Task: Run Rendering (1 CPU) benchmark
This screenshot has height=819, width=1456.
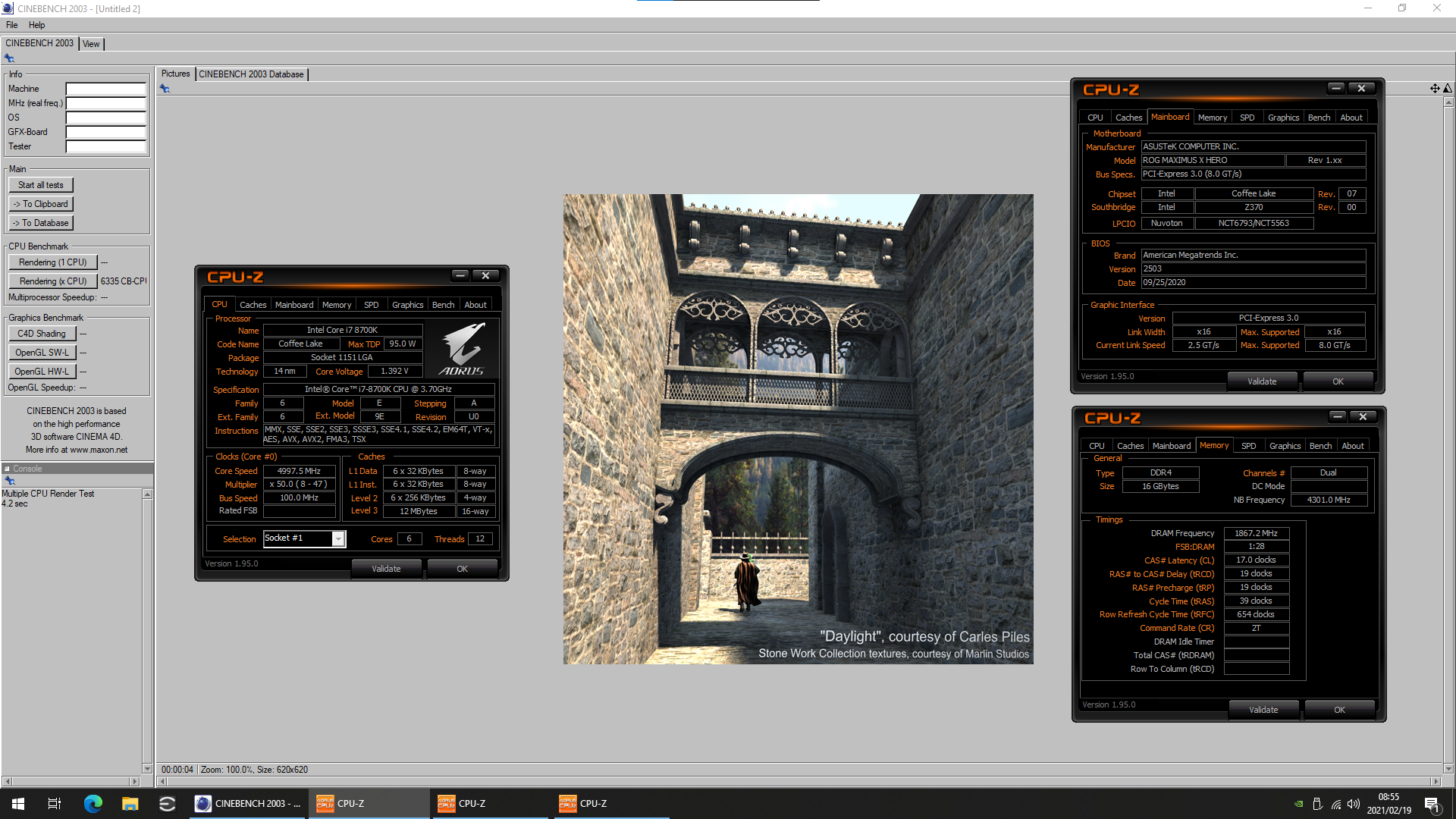Action: pyautogui.click(x=53, y=262)
